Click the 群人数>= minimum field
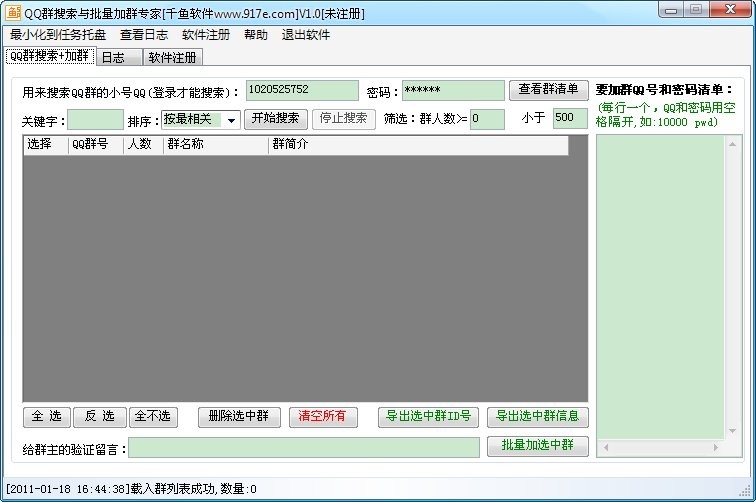The width and height of the screenshot is (756, 502). [x=487, y=119]
